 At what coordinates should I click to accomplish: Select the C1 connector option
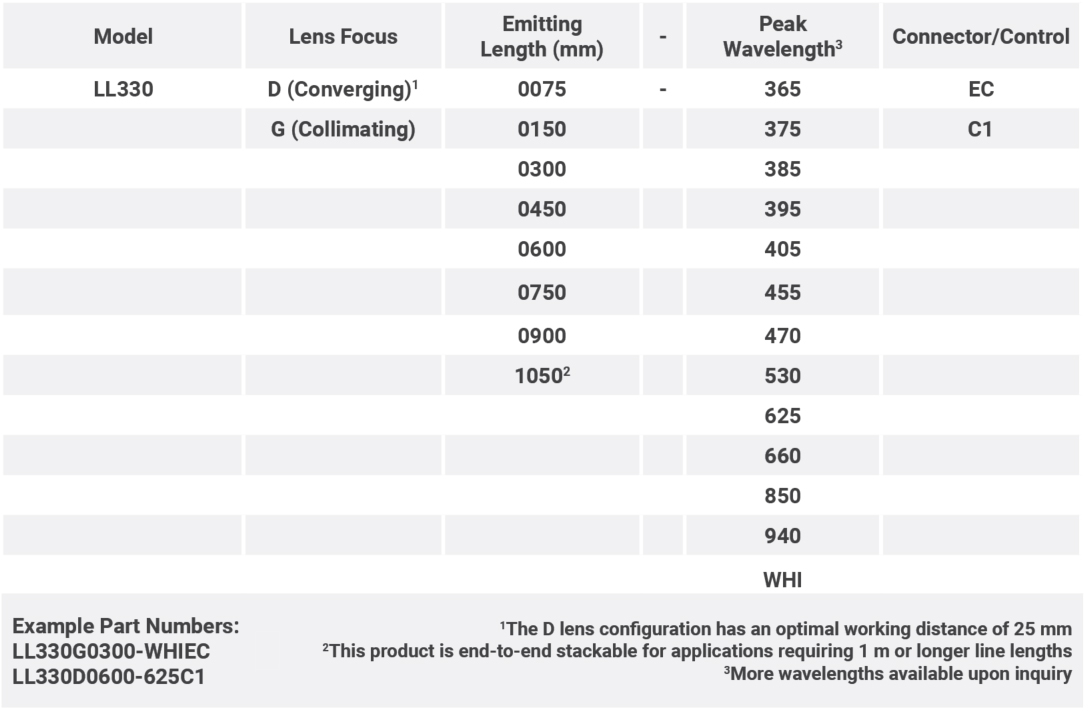(x=981, y=130)
